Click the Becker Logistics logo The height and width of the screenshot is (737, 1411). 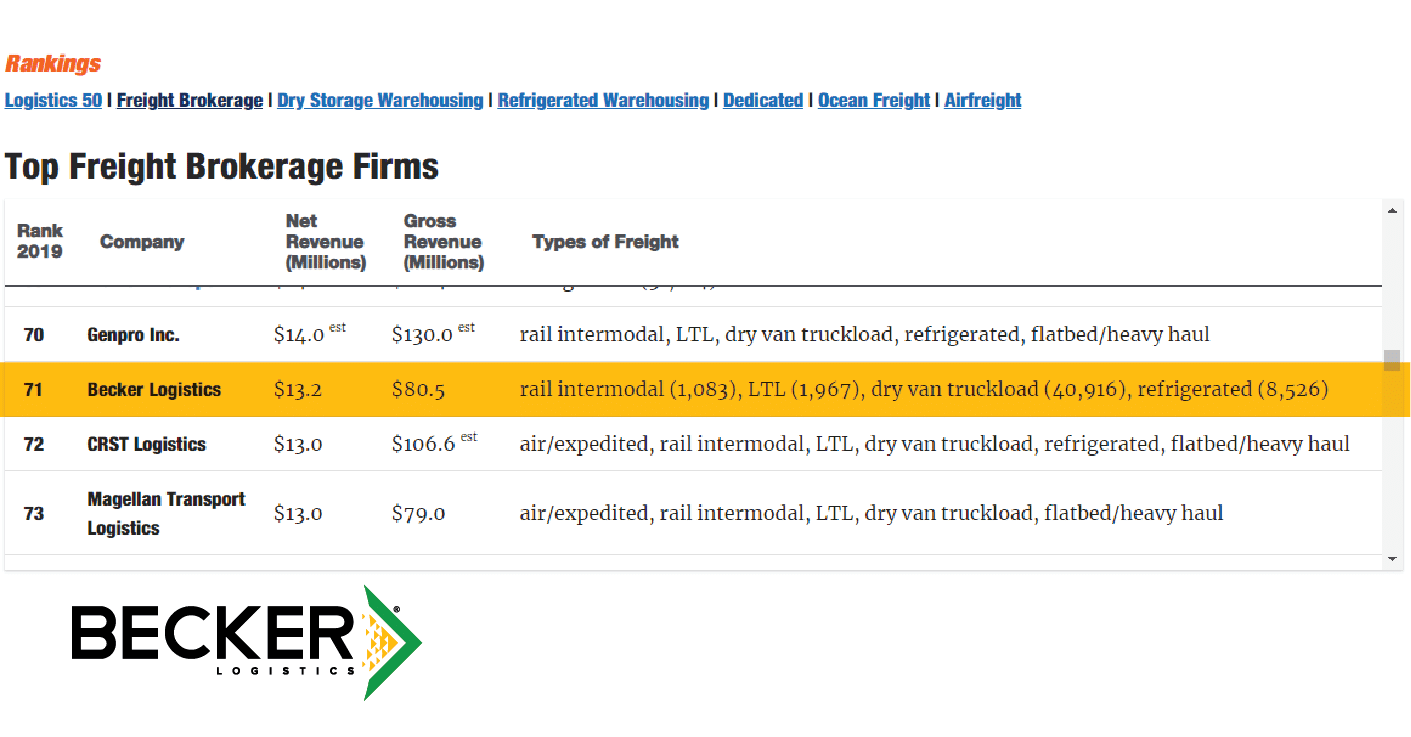point(246,641)
